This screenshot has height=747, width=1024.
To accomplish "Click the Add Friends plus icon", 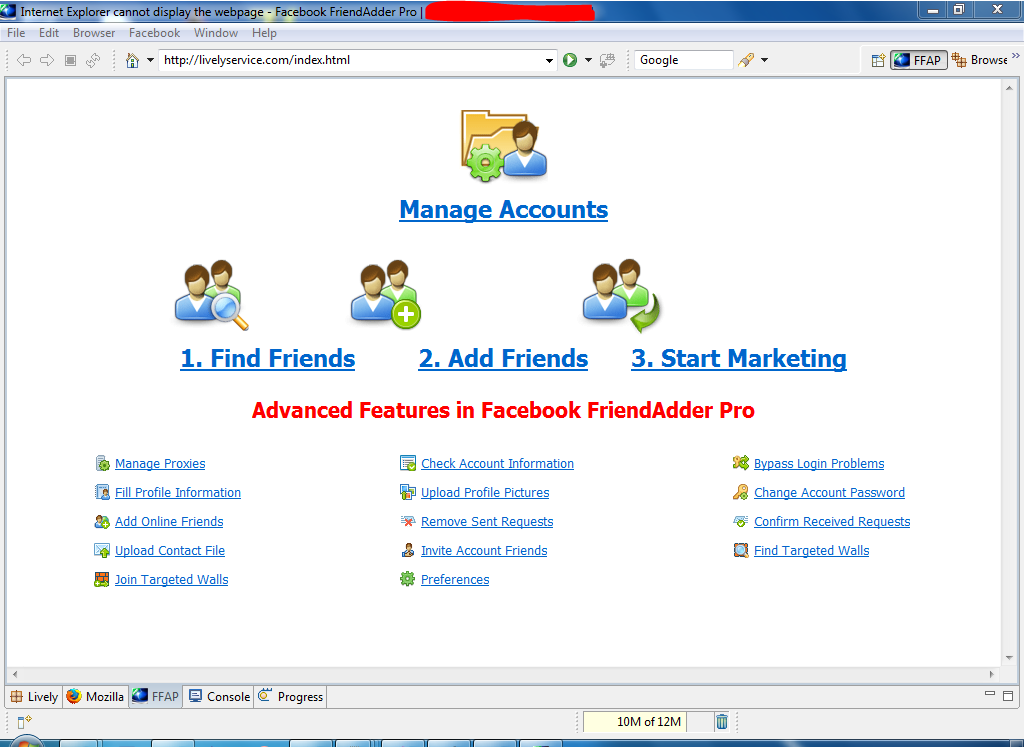I will tap(385, 294).
